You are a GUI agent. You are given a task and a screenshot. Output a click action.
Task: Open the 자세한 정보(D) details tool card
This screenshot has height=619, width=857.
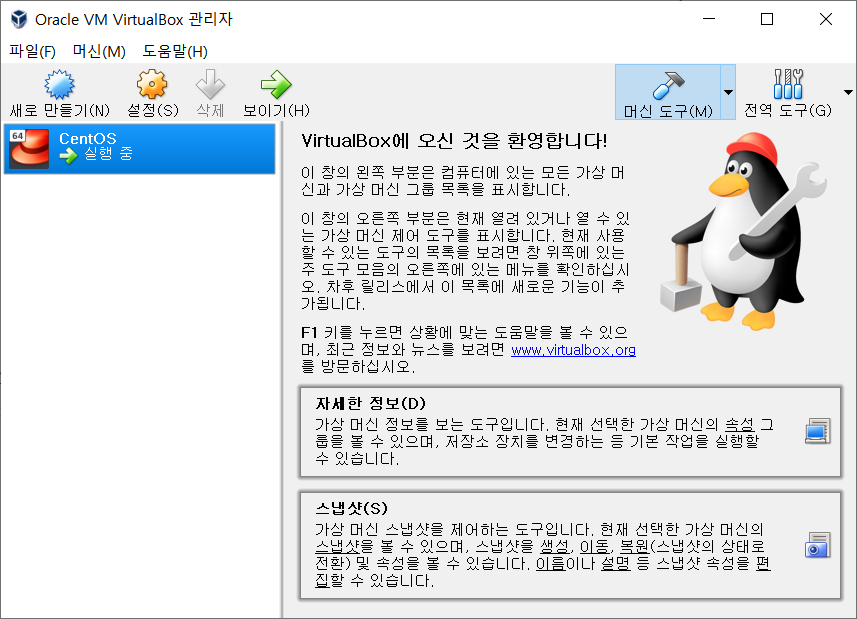[570, 432]
